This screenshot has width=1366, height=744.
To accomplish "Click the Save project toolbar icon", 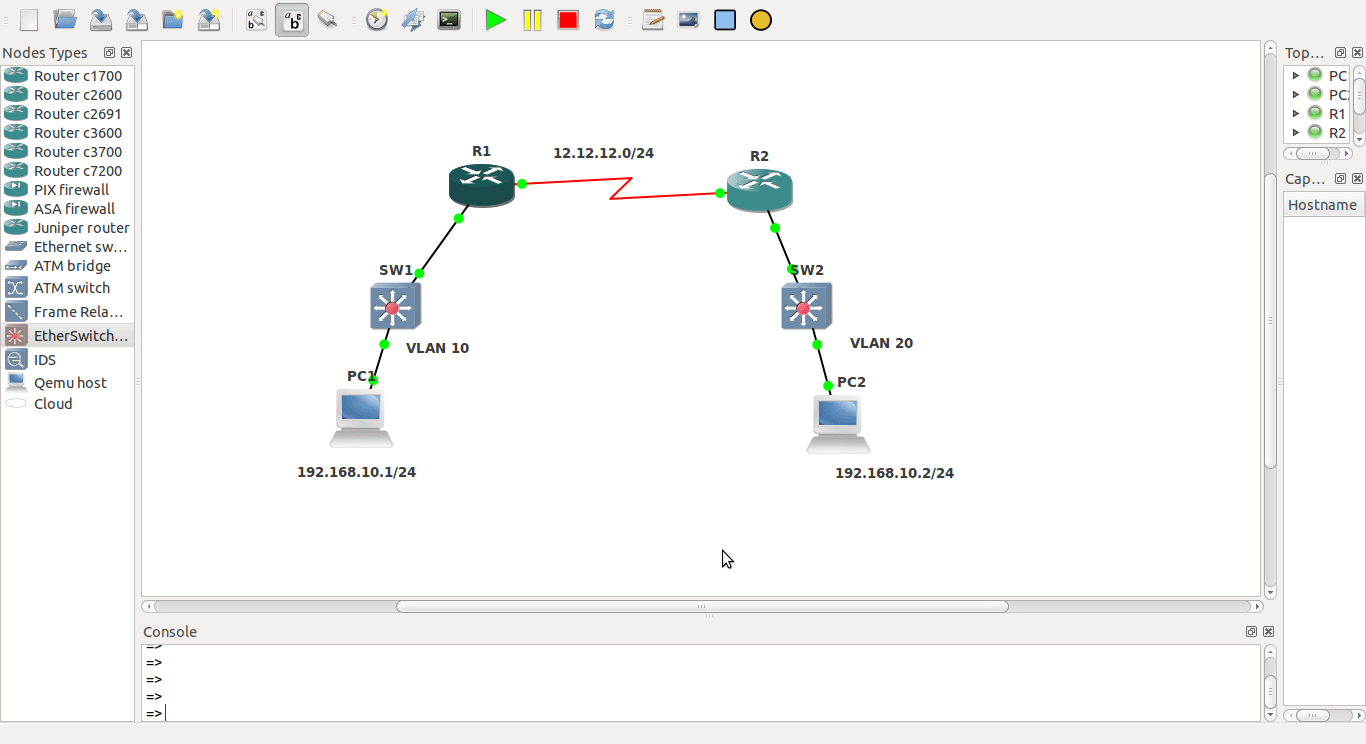I will point(100,19).
